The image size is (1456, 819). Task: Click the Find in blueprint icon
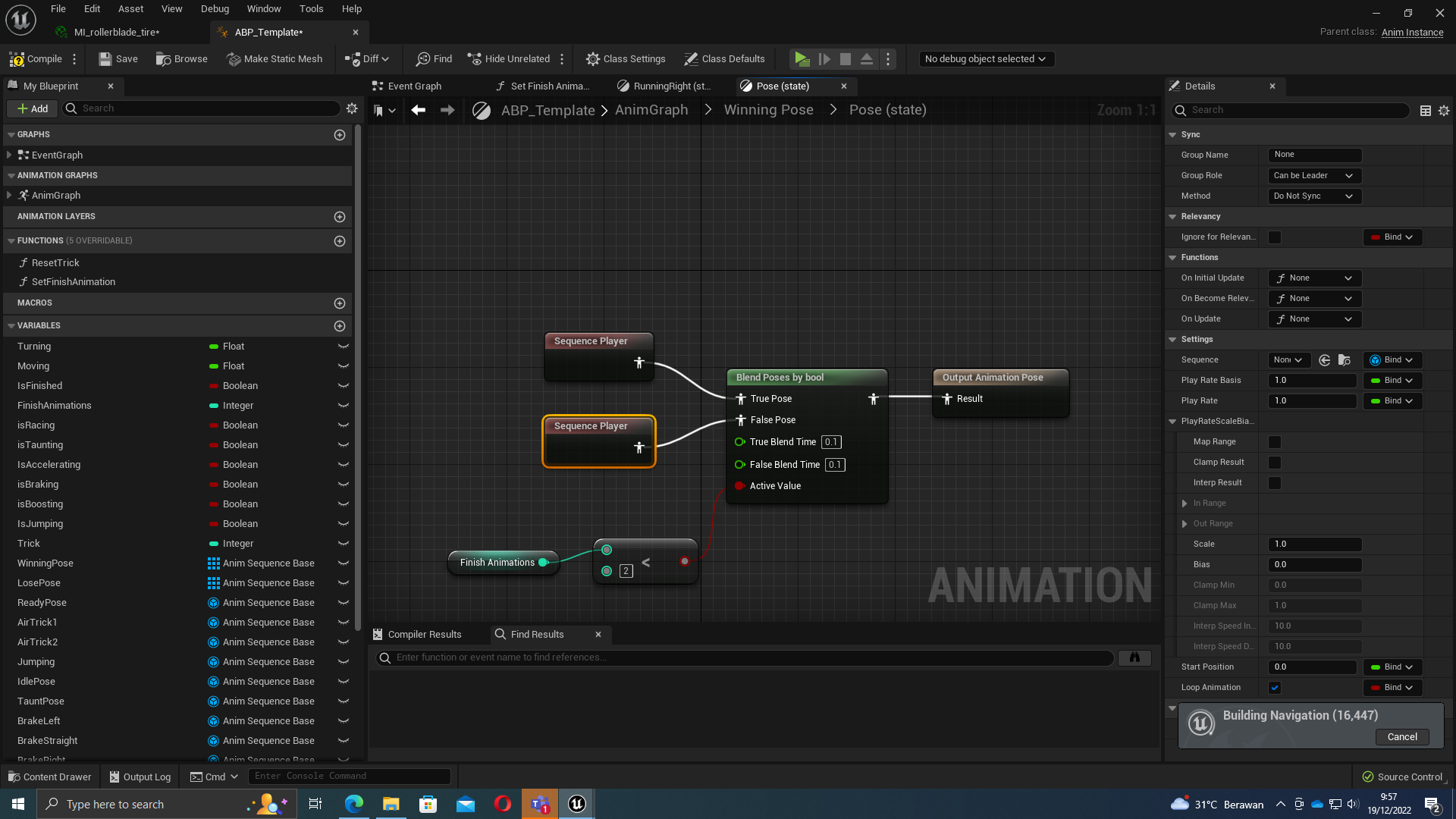point(423,58)
